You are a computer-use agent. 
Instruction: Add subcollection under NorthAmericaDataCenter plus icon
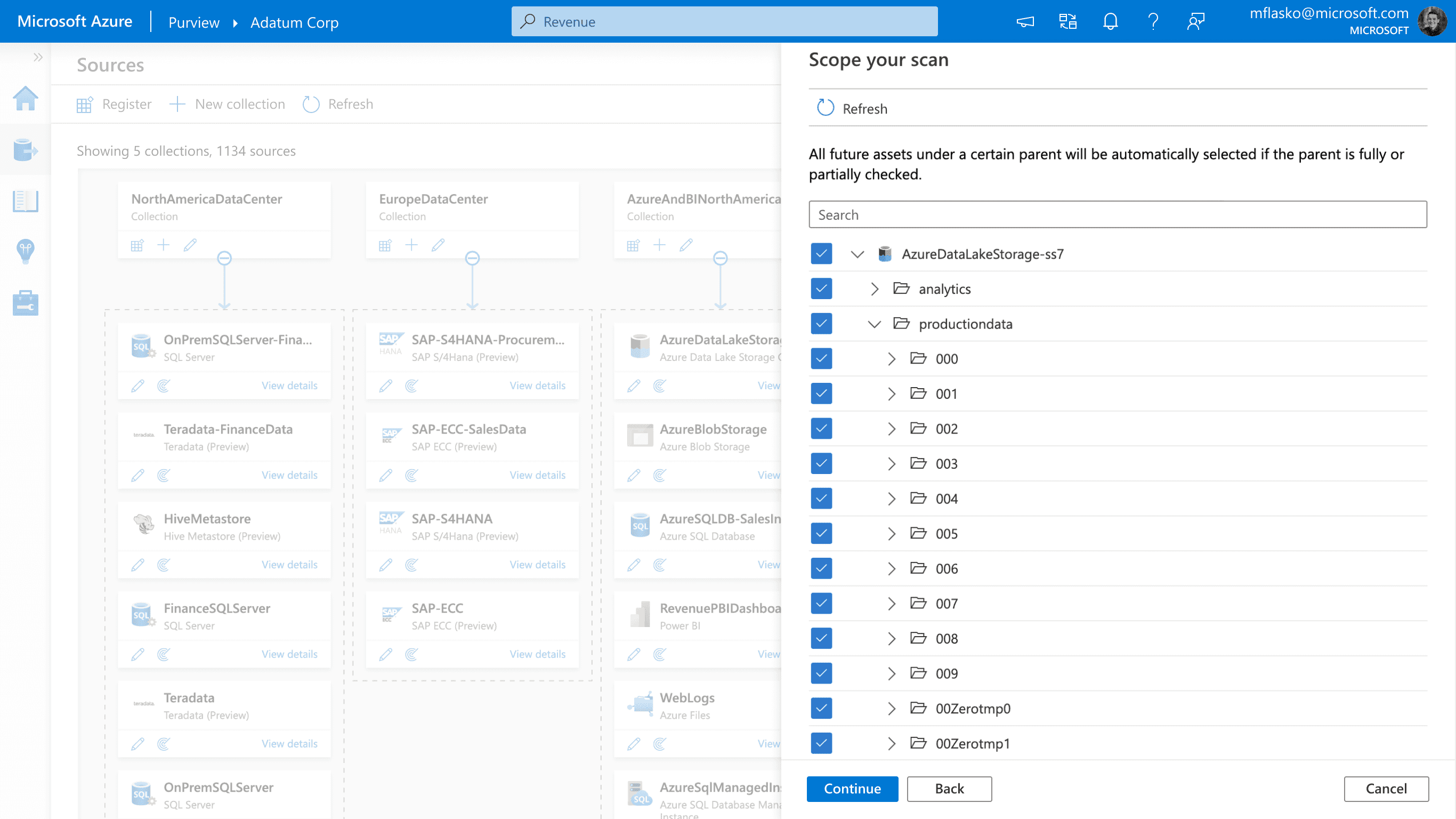(x=164, y=245)
